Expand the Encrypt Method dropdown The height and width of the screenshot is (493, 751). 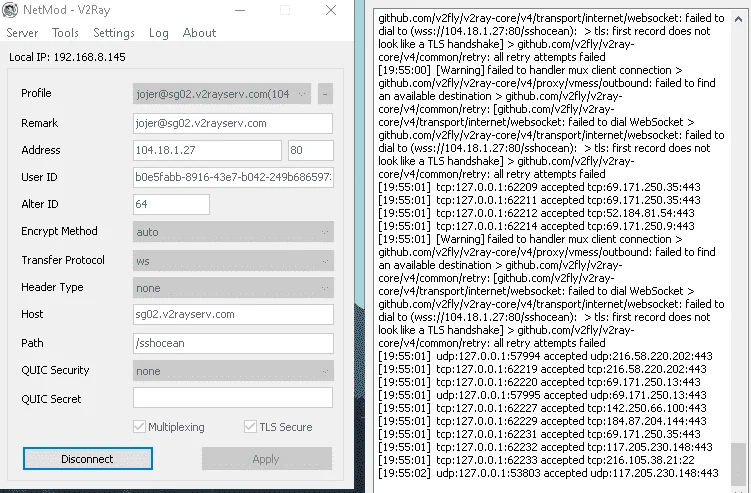233,232
